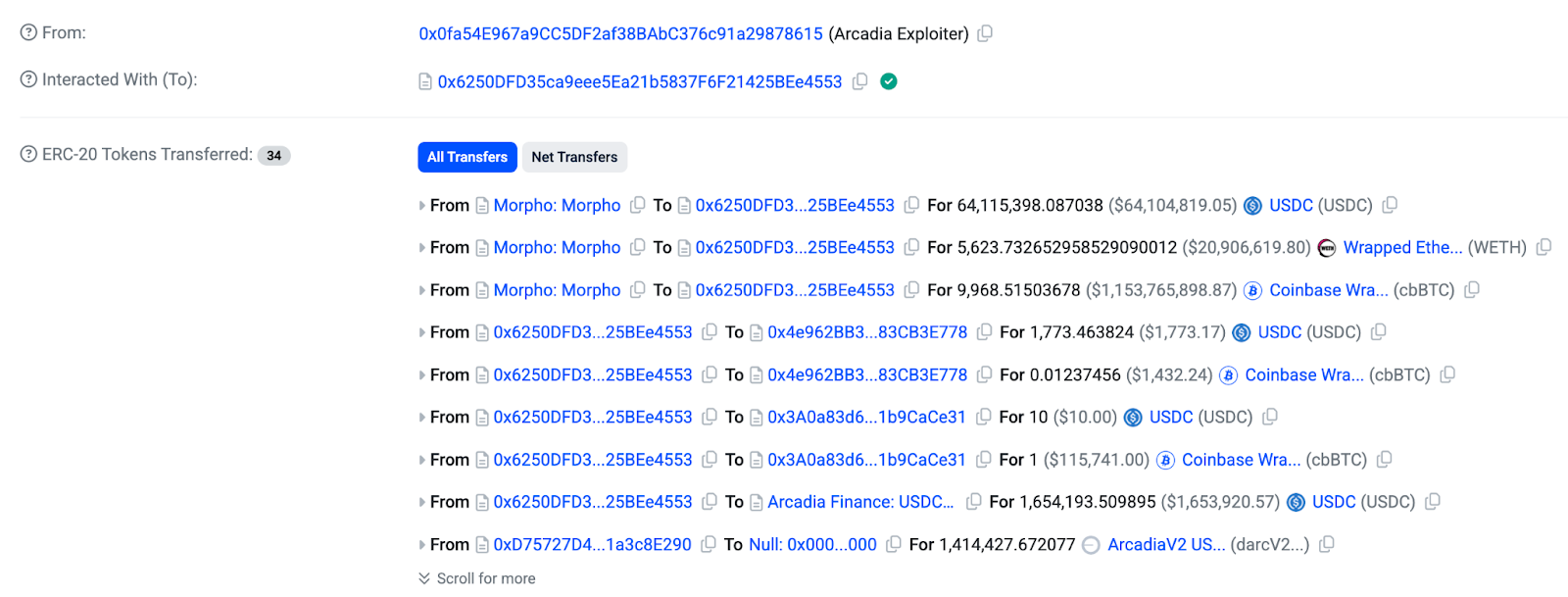Open Null: 0x000...000 address link
Viewport: 1568px width, 597px height.
(812, 544)
